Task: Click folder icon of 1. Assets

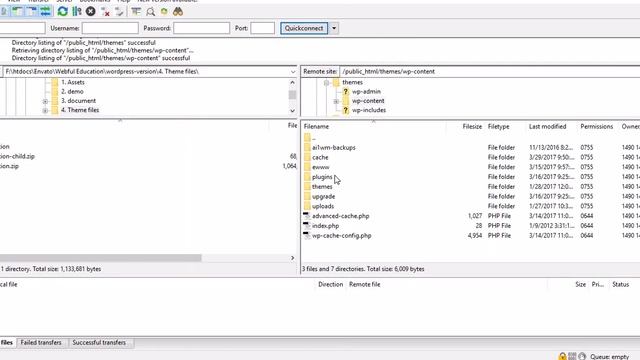Action: (x=55, y=82)
